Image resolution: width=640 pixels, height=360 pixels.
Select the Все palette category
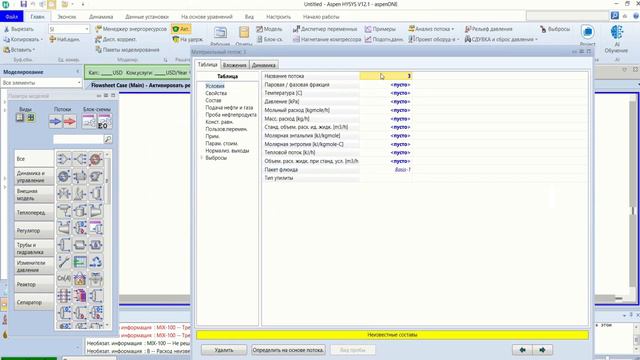click(x=34, y=158)
